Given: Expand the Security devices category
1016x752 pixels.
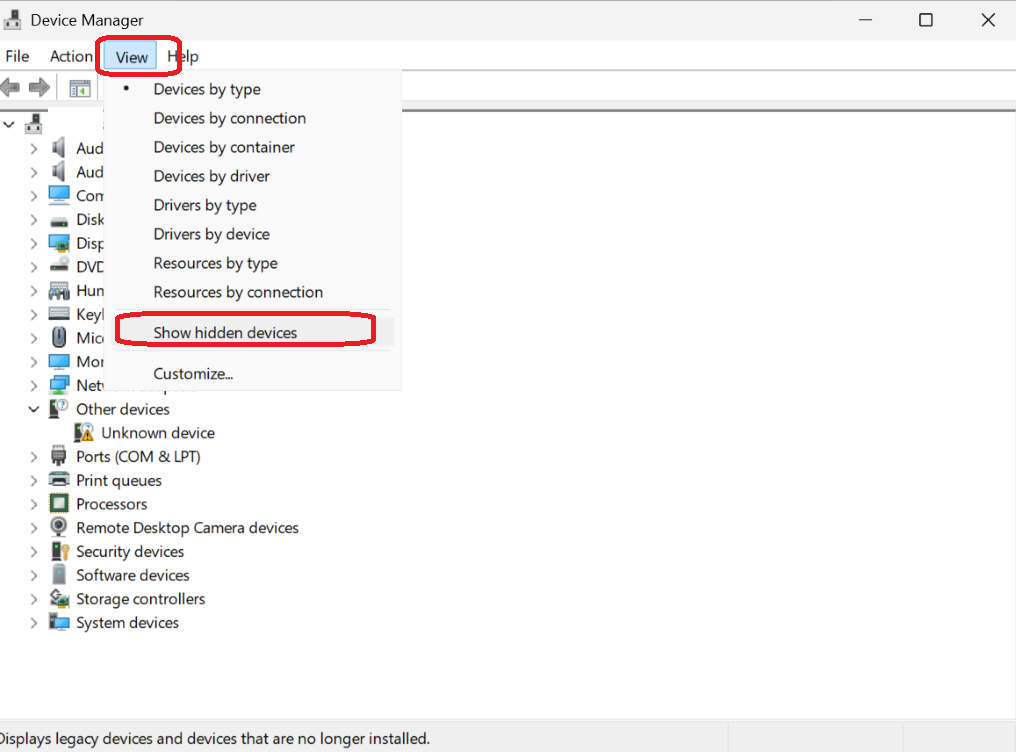Looking at the screenshot, I should point(34,551).
